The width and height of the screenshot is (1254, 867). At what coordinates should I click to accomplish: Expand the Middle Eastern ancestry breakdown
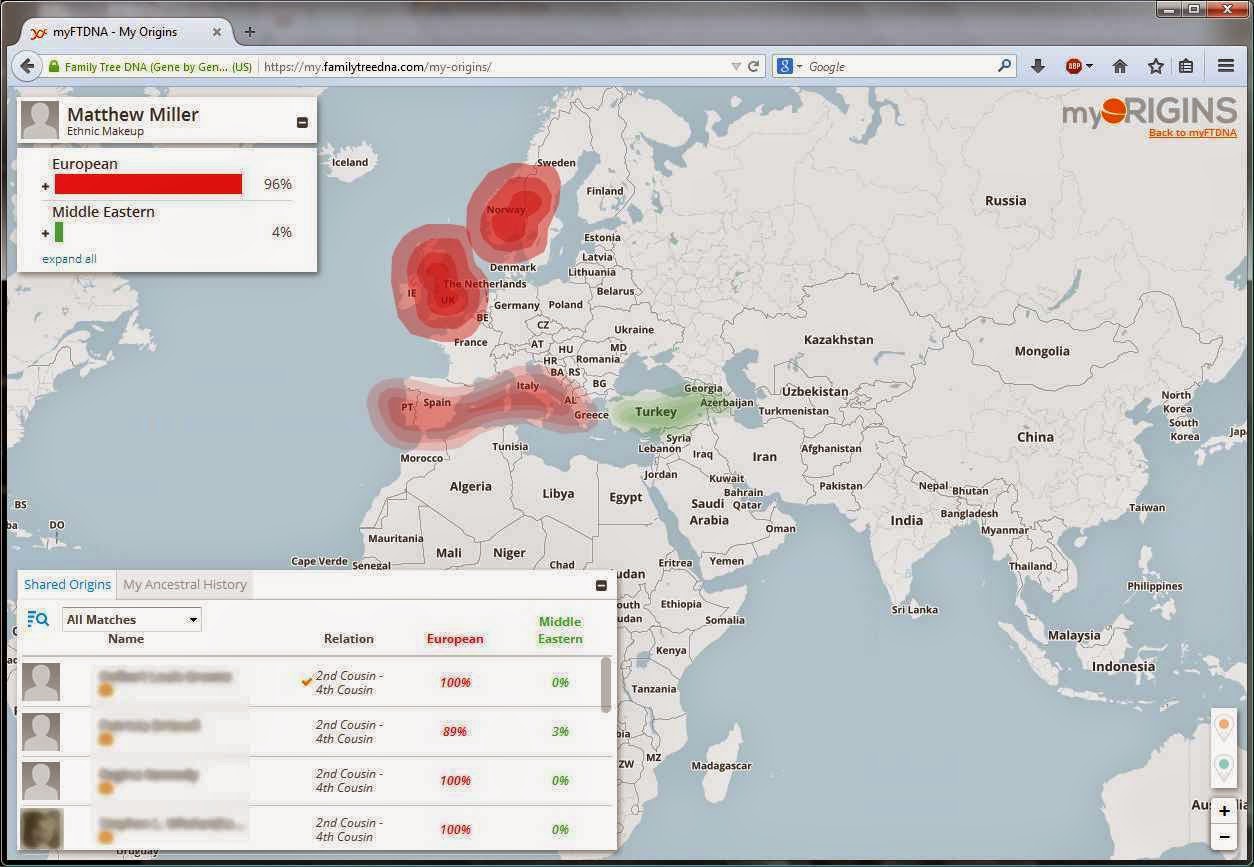point(45,233)
